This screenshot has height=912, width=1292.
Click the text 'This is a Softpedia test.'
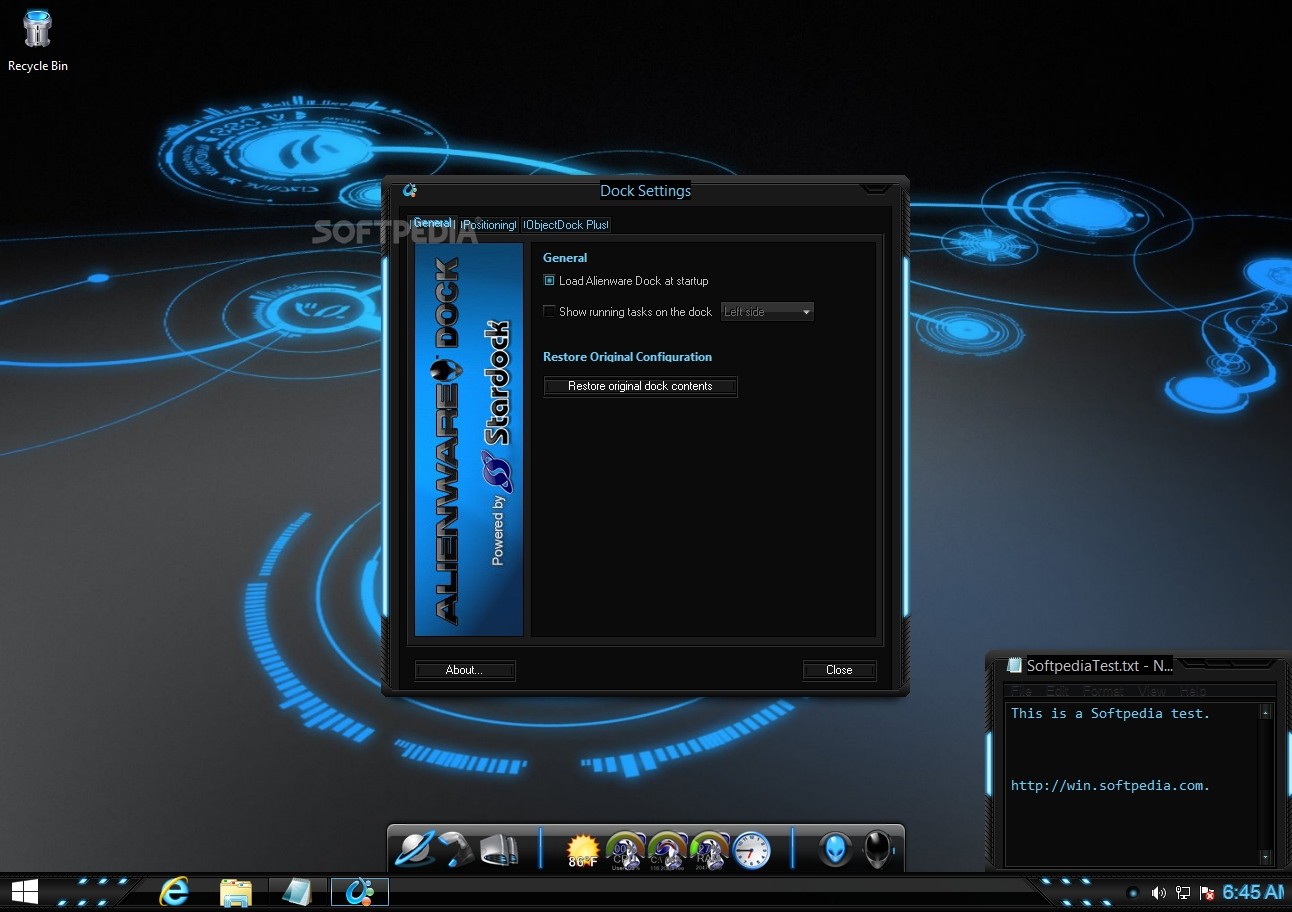(1110, 713)
